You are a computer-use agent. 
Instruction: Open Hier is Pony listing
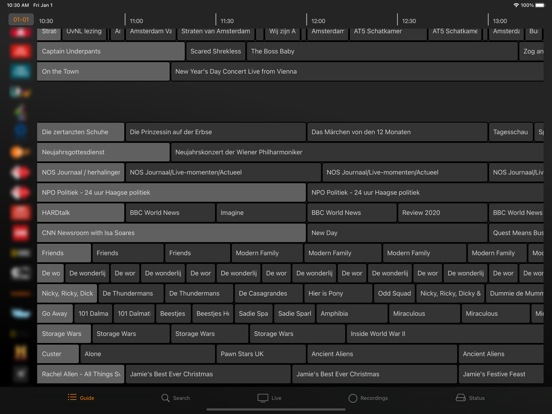[338, 293]
